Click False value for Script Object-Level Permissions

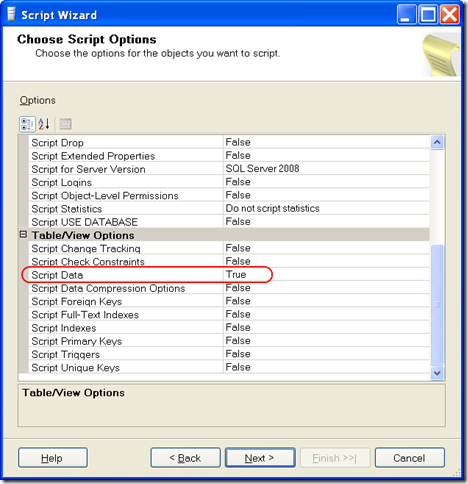point(238,195)
